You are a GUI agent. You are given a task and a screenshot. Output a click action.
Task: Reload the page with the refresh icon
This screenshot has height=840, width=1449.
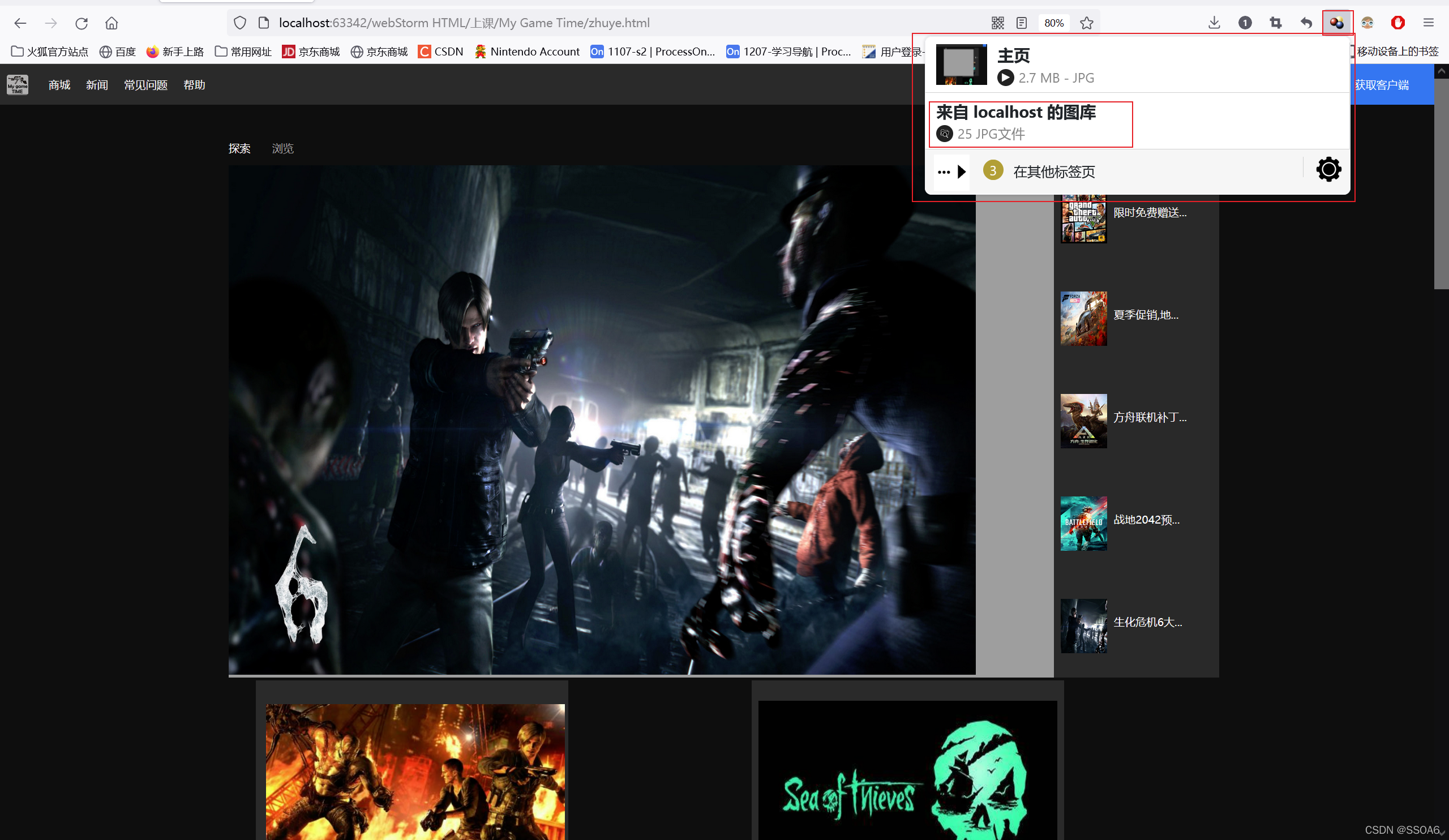(x=82, y=23)
